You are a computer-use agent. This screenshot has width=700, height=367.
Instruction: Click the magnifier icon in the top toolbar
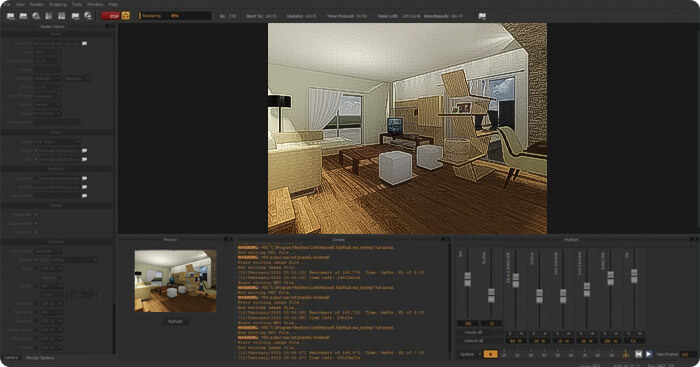coord(36,16)
